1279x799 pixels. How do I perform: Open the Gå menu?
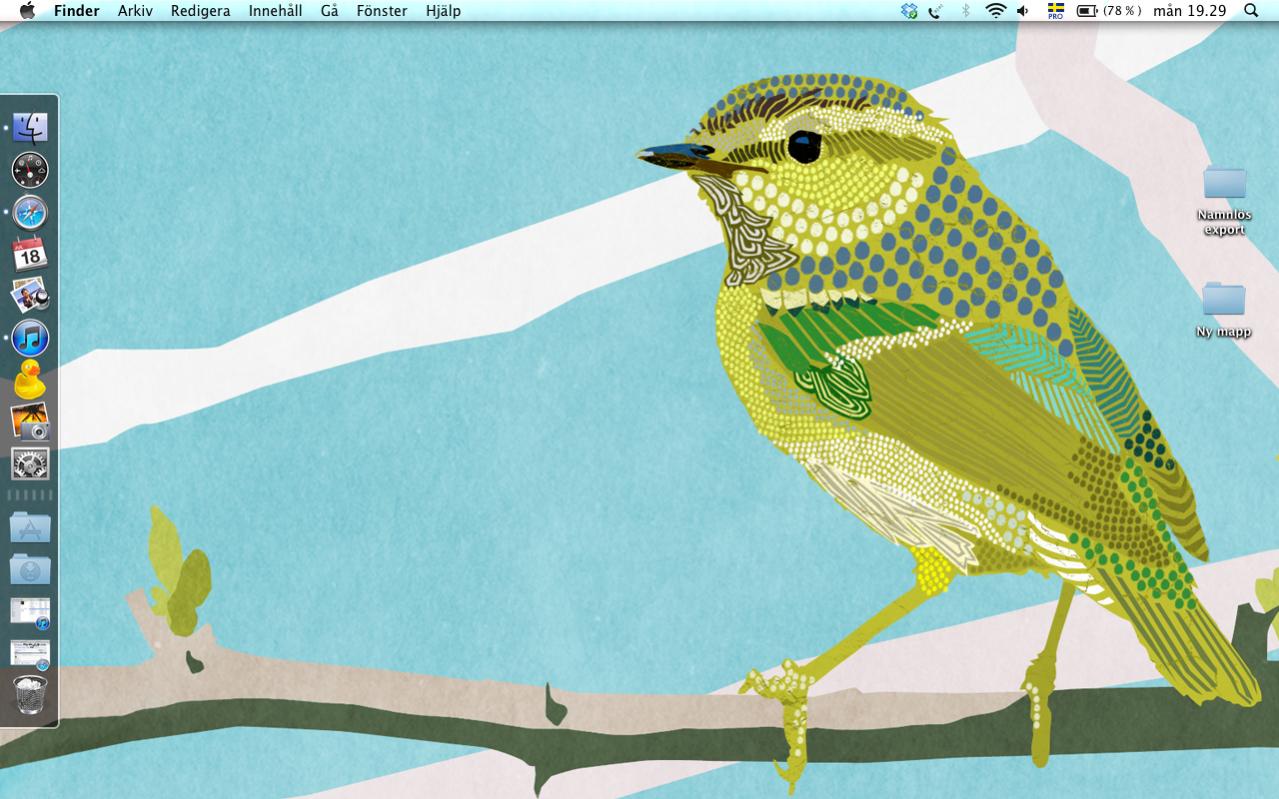[x=330, y=11]
